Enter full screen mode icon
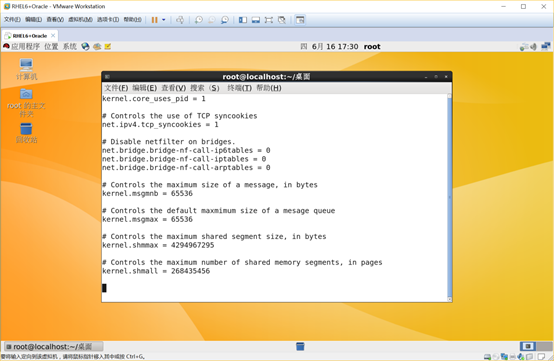 coord(269,20)
